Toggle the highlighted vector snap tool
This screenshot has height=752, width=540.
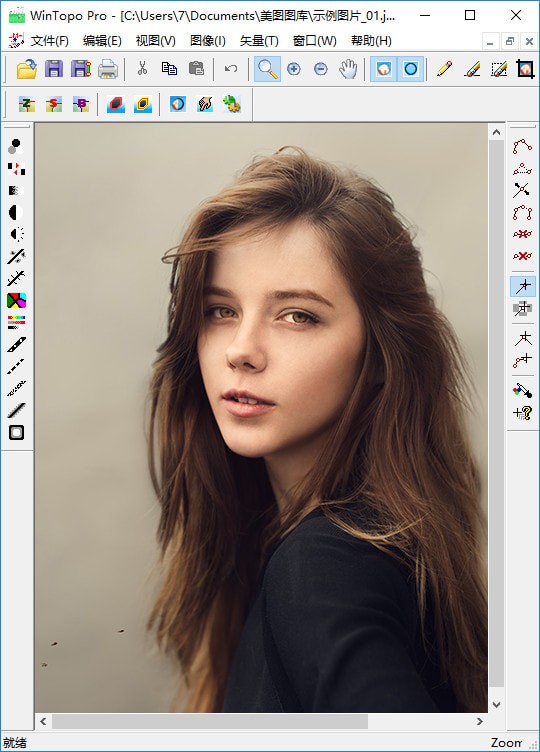click(523, 286)
